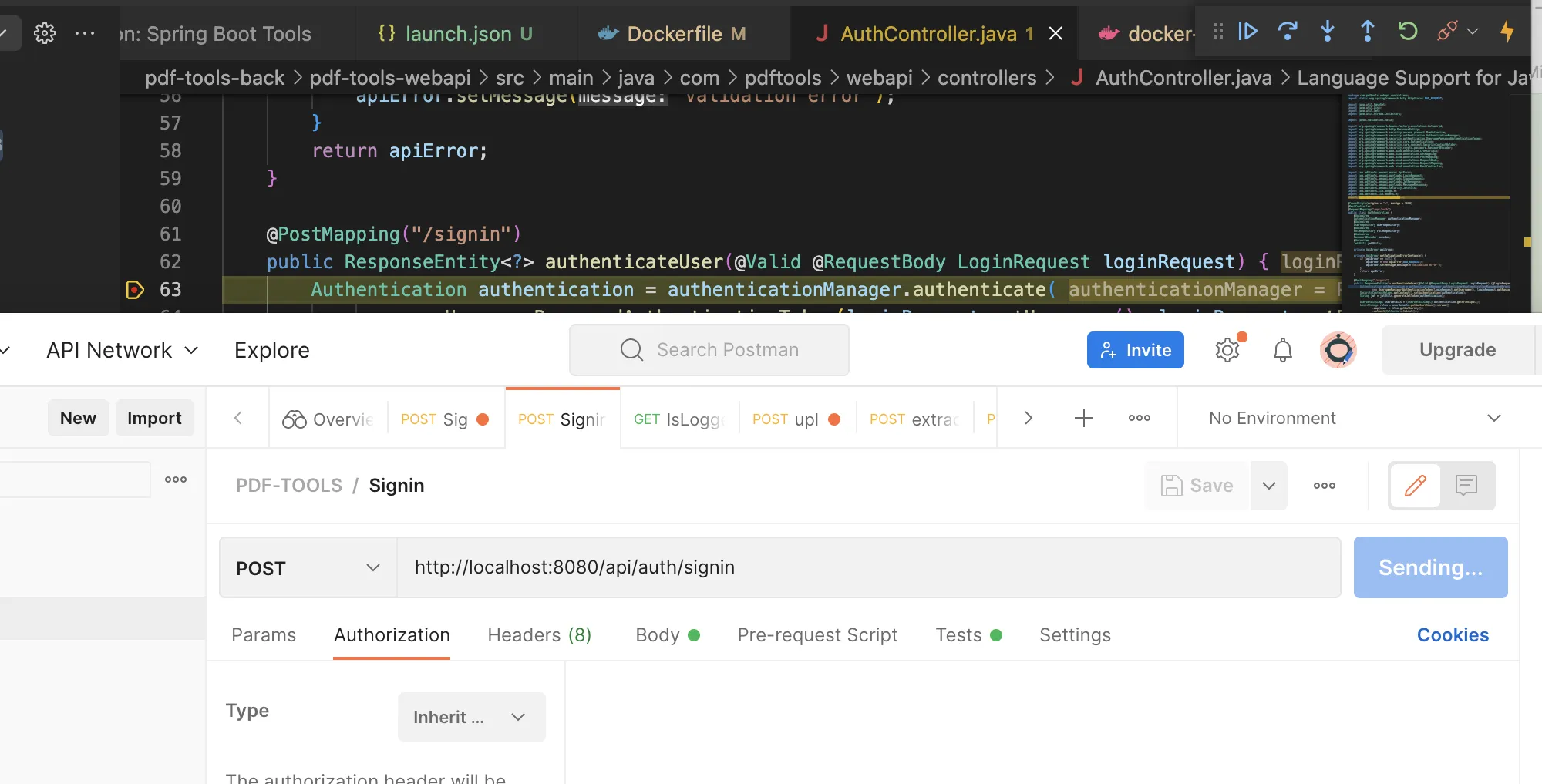
Task: Open Postman settings gear
Action: (1227, 351)
